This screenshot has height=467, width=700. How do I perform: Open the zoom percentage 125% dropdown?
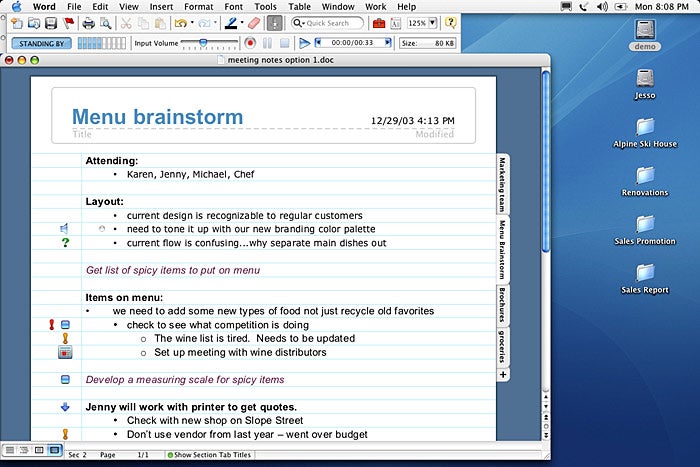[432, 22]
